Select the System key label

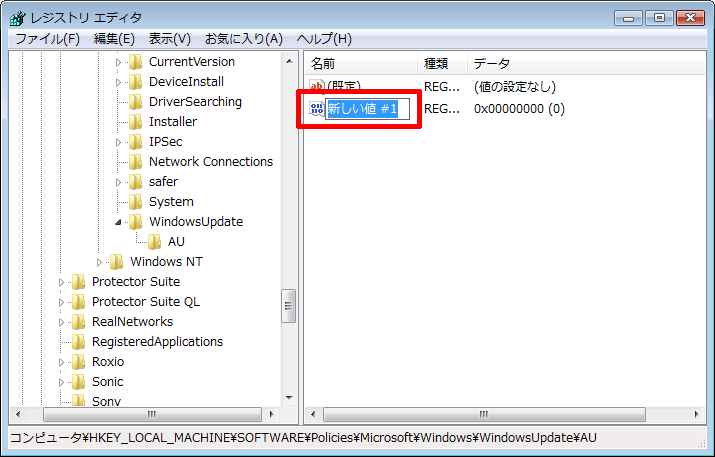(171, 202)
